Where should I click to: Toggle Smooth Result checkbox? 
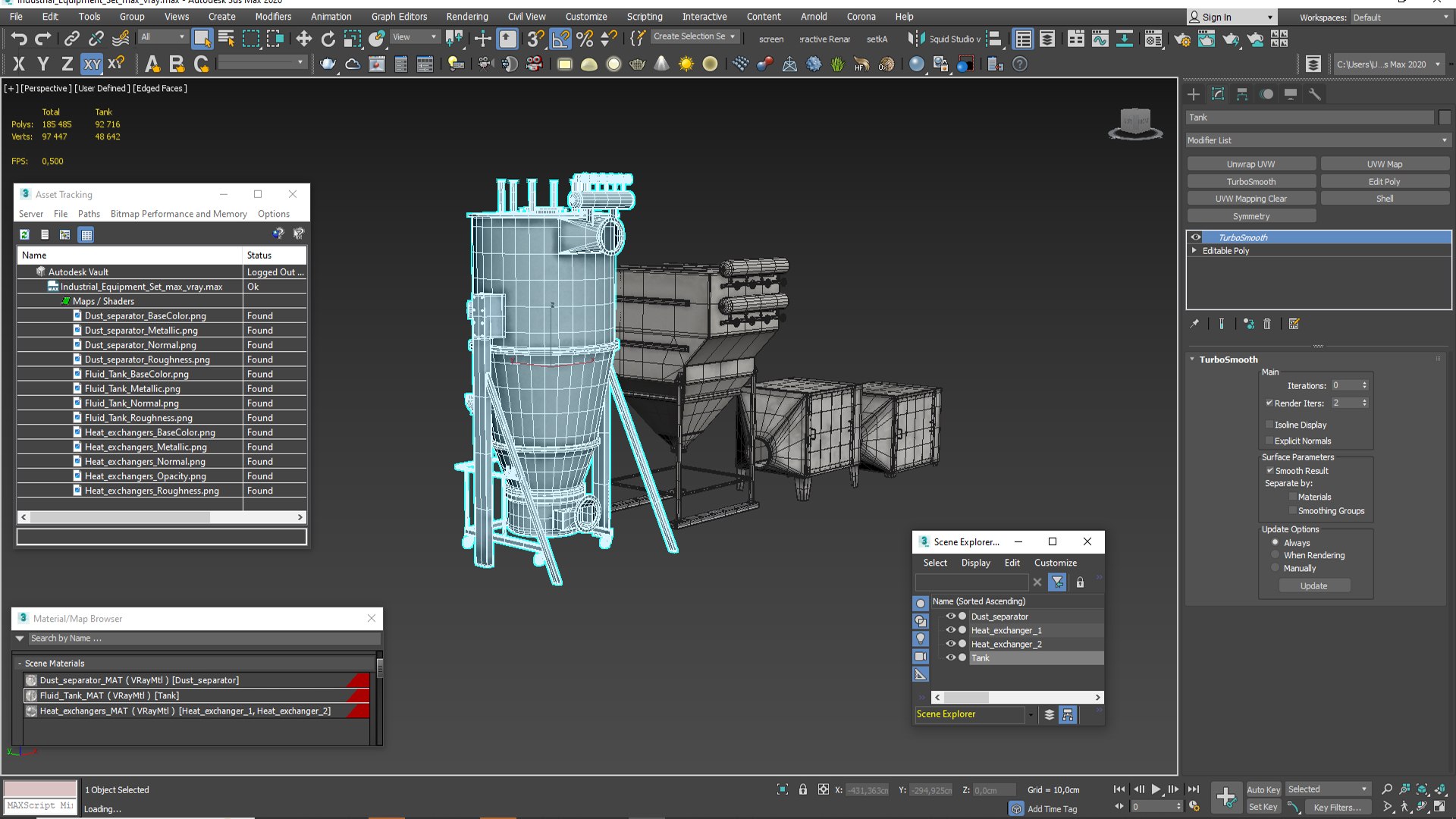tap(1269, 470)
